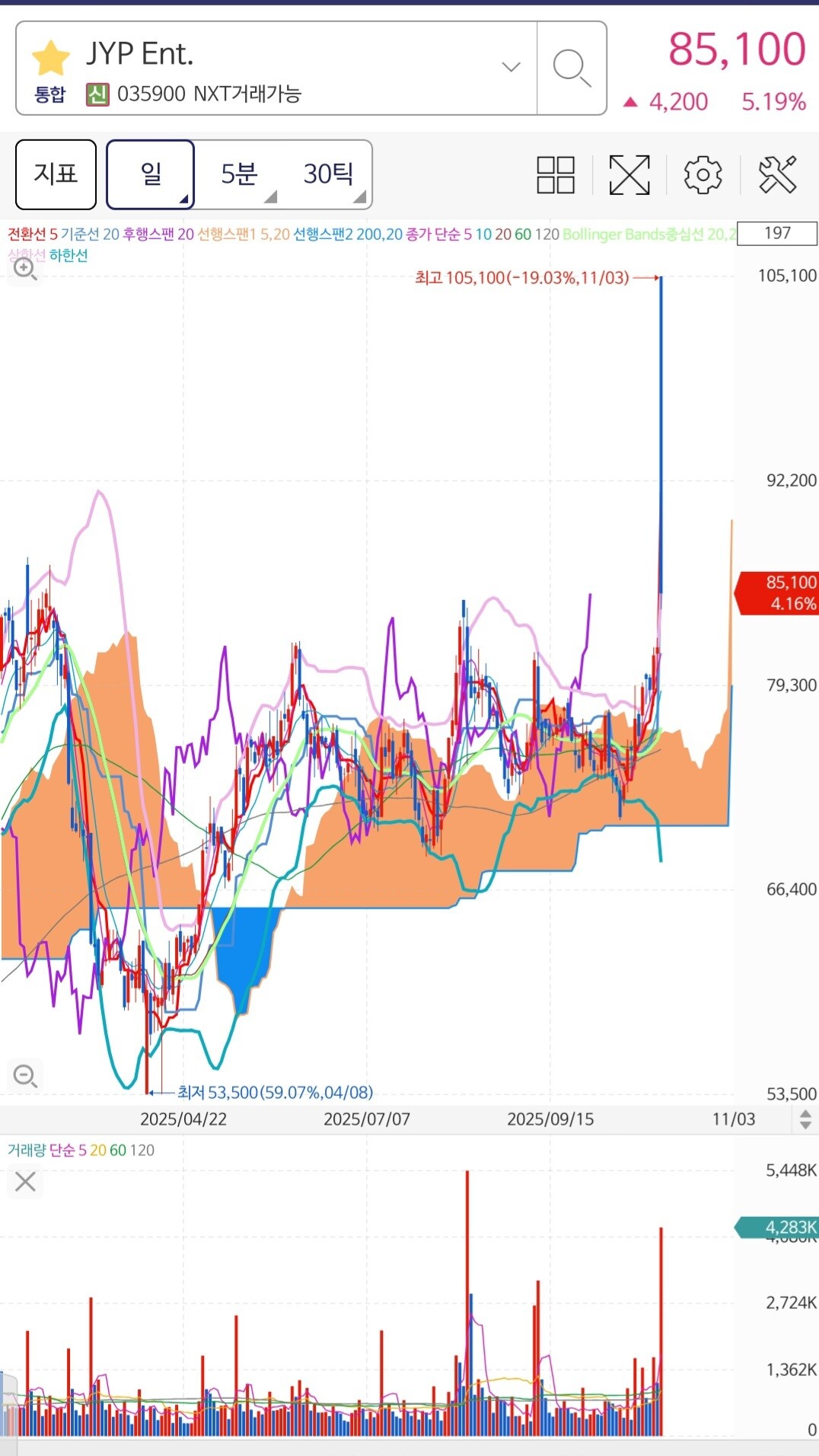The height and width of the screenshot is (1456, 819).
Task: Open the stock search magnifier
Action: (x=572, y=68)
